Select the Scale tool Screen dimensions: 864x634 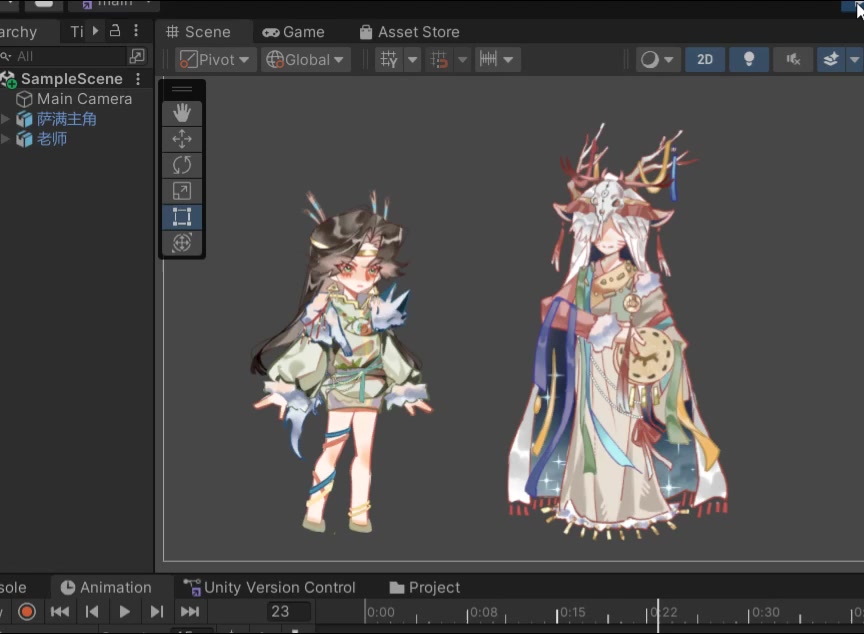pyautogui.click(x=182, y=191)
